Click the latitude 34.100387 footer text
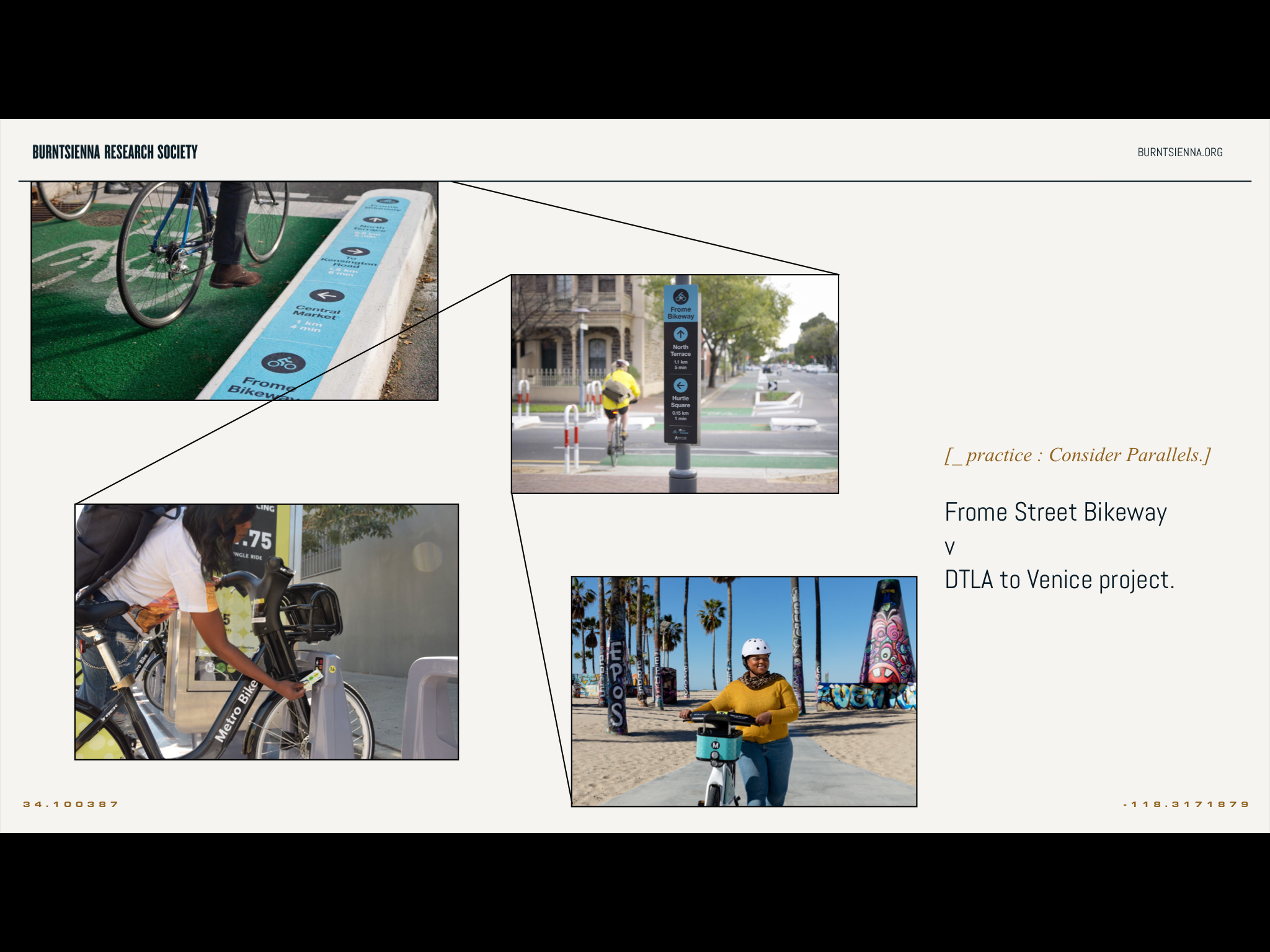Image resolution: width=1270 pixels, height=952 pixels. [x=71, y=804]
